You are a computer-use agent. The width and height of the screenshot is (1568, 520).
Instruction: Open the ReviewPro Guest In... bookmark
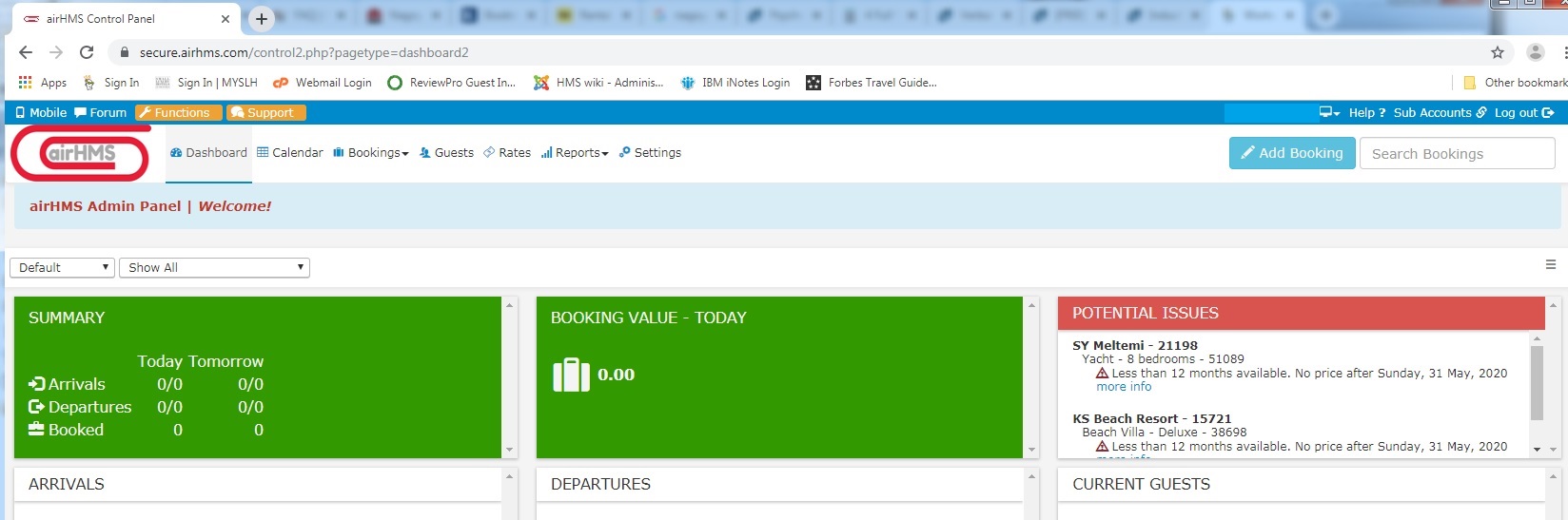click(452, 83)
